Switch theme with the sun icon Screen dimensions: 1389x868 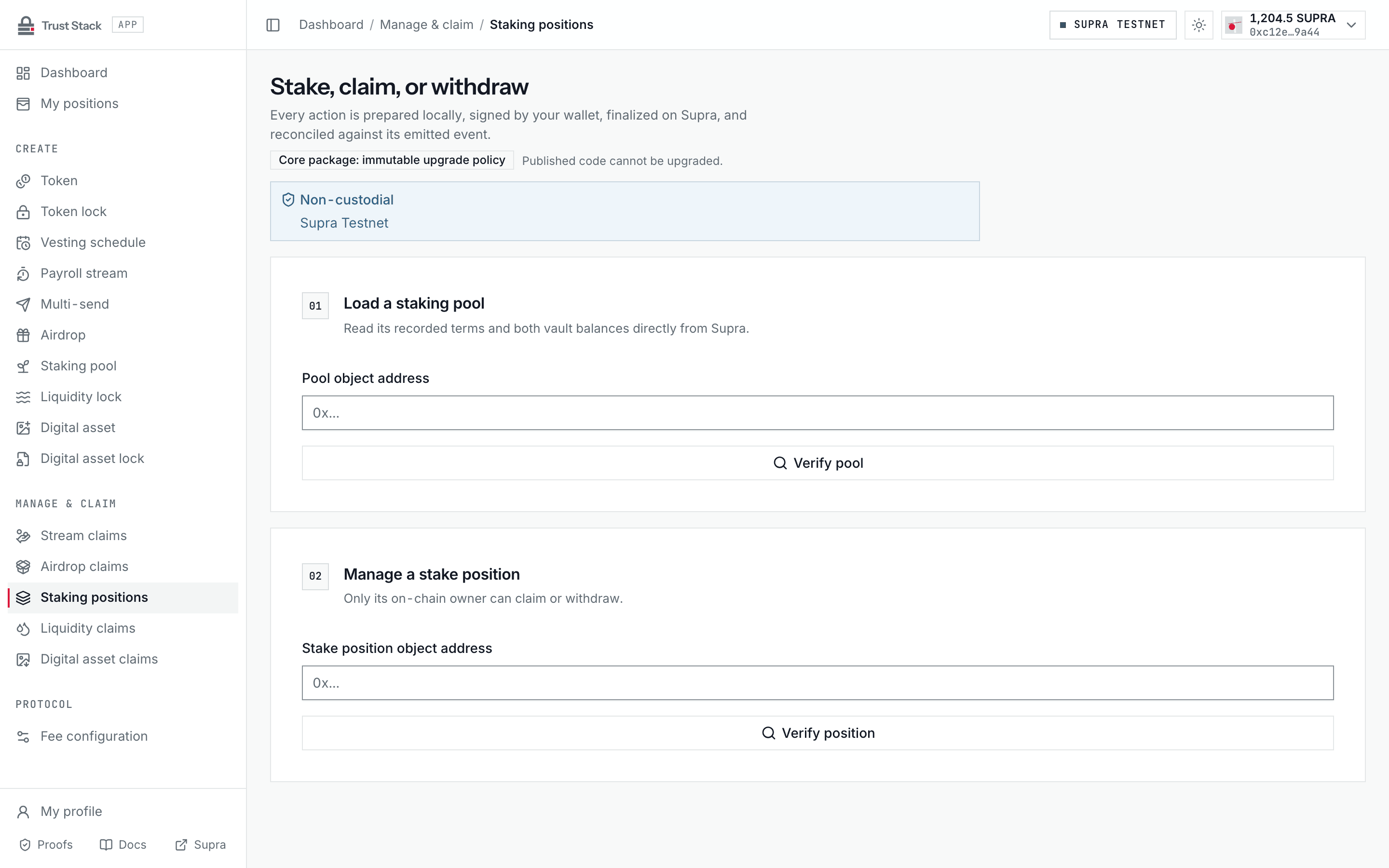pos(1198,25)
